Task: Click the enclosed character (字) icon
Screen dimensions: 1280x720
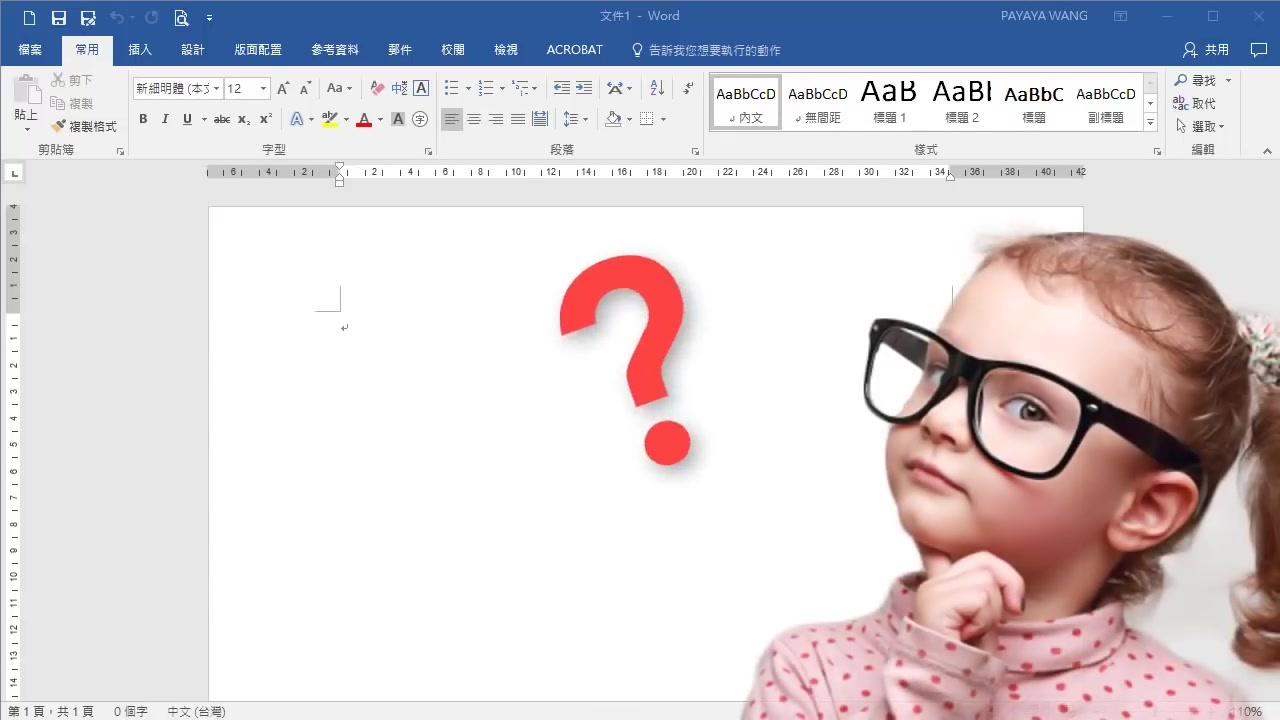Action: tap(420, 119)
